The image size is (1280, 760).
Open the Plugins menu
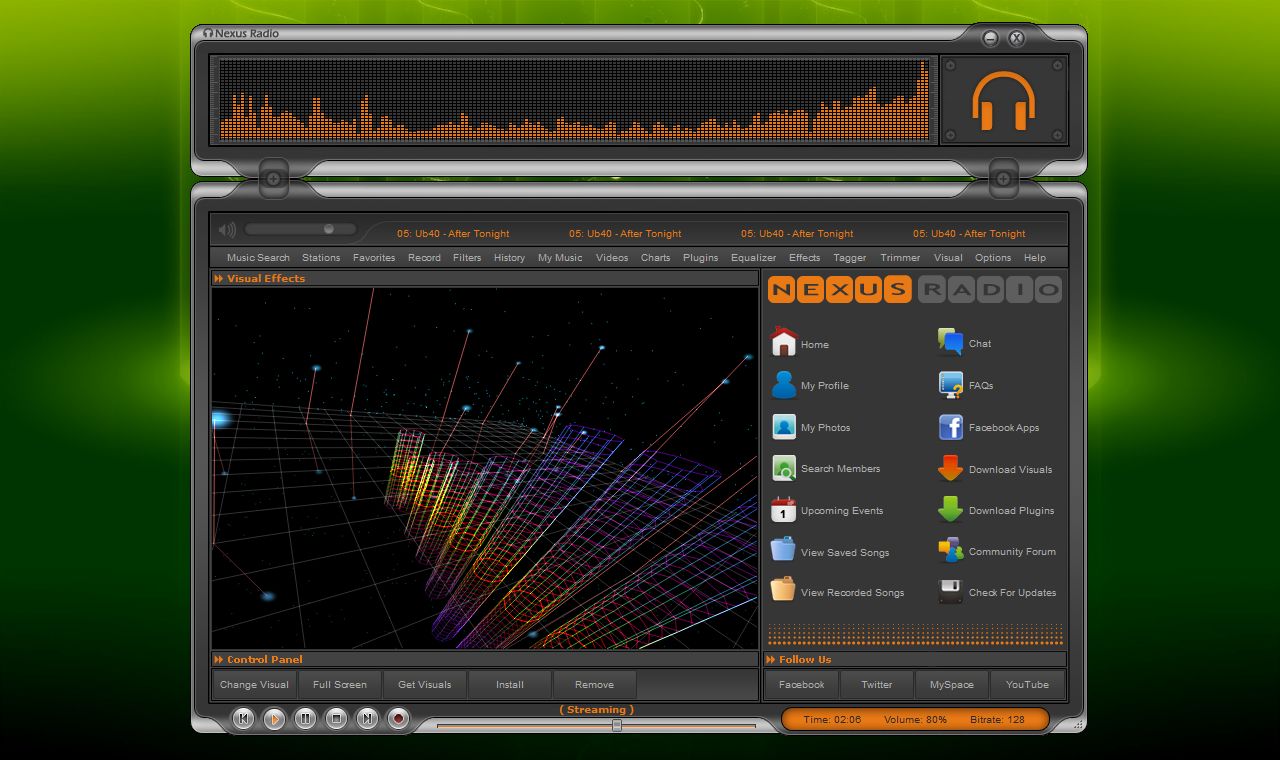pyautogui.click(x=700, y=258)
